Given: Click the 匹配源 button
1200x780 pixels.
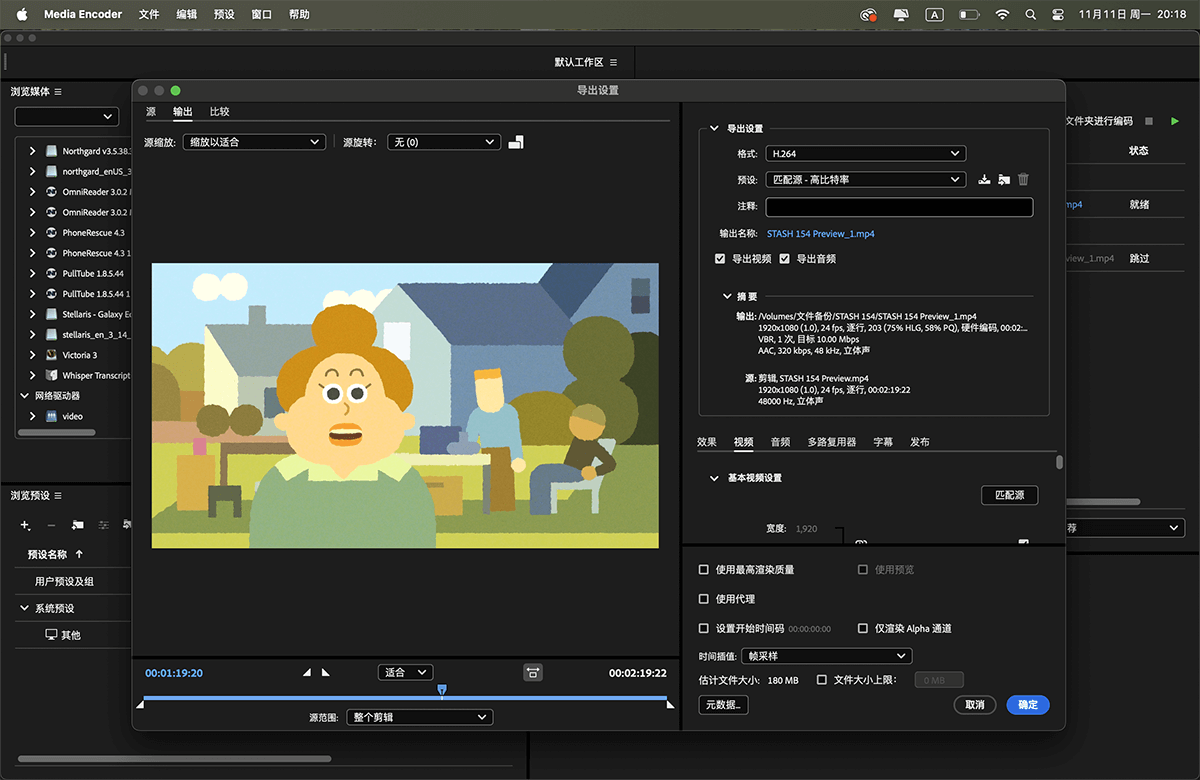Looking at the screenshot, I should [x=1009, y=496].
